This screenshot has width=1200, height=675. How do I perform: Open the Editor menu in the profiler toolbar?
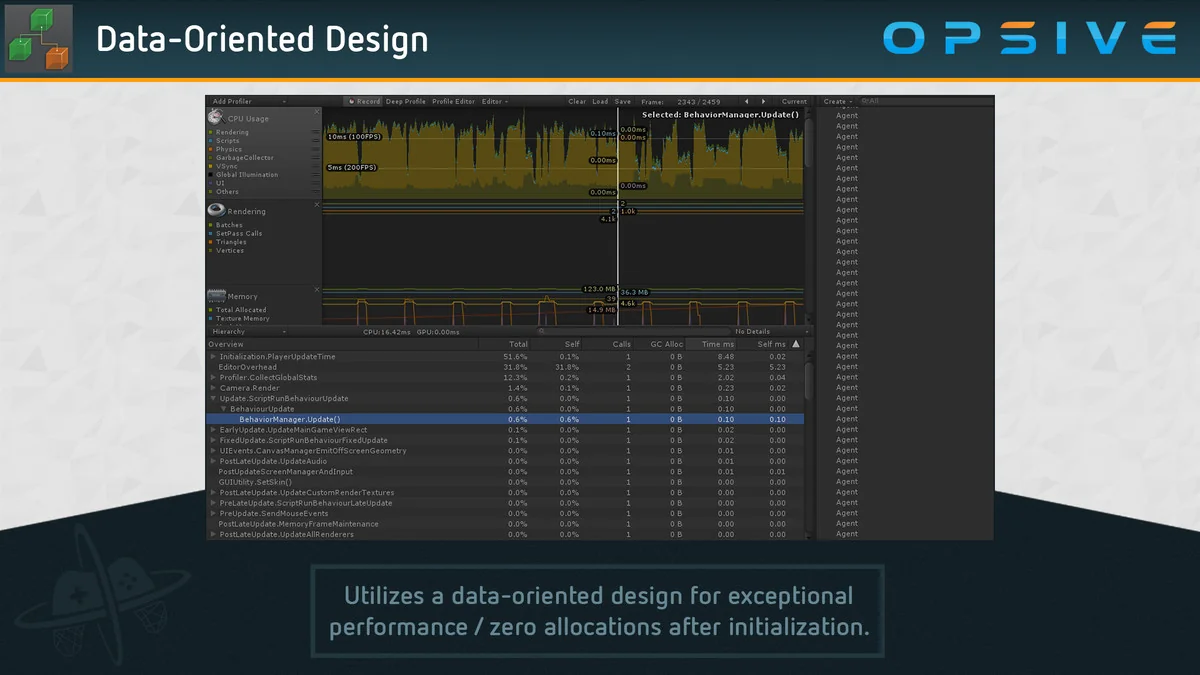click(494, 101)
